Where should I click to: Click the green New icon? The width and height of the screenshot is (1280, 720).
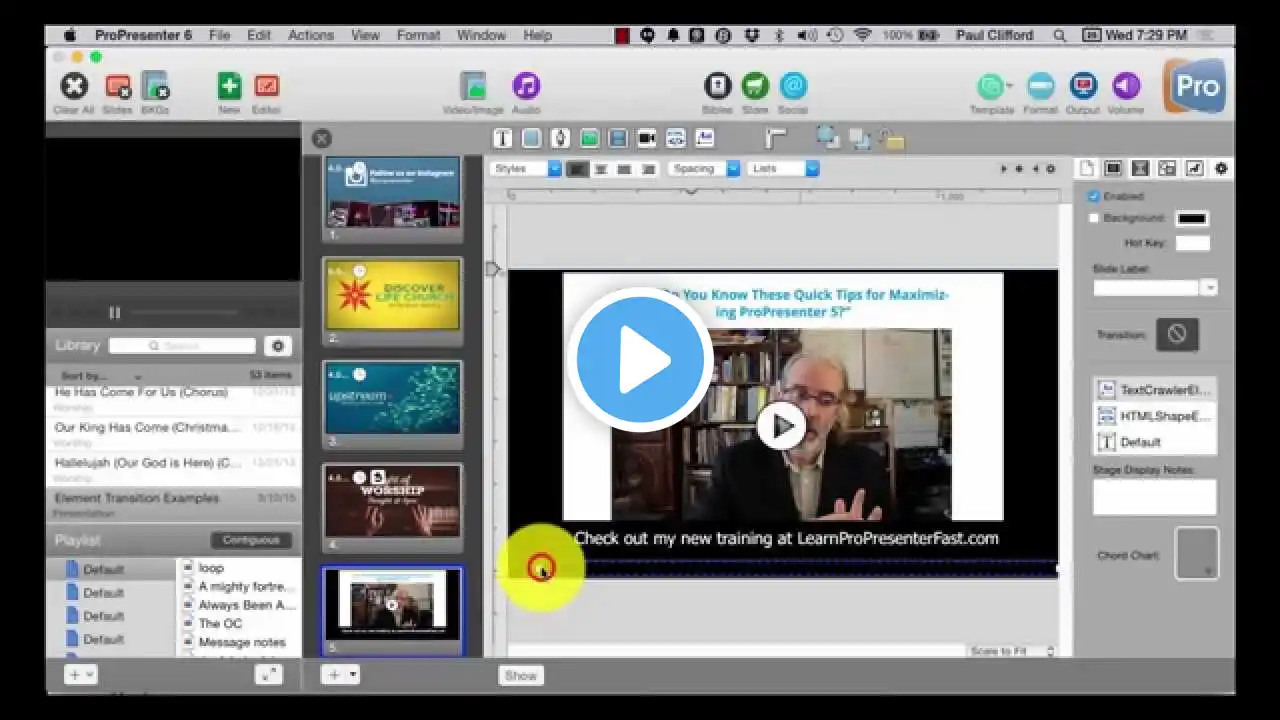point(229,87)
